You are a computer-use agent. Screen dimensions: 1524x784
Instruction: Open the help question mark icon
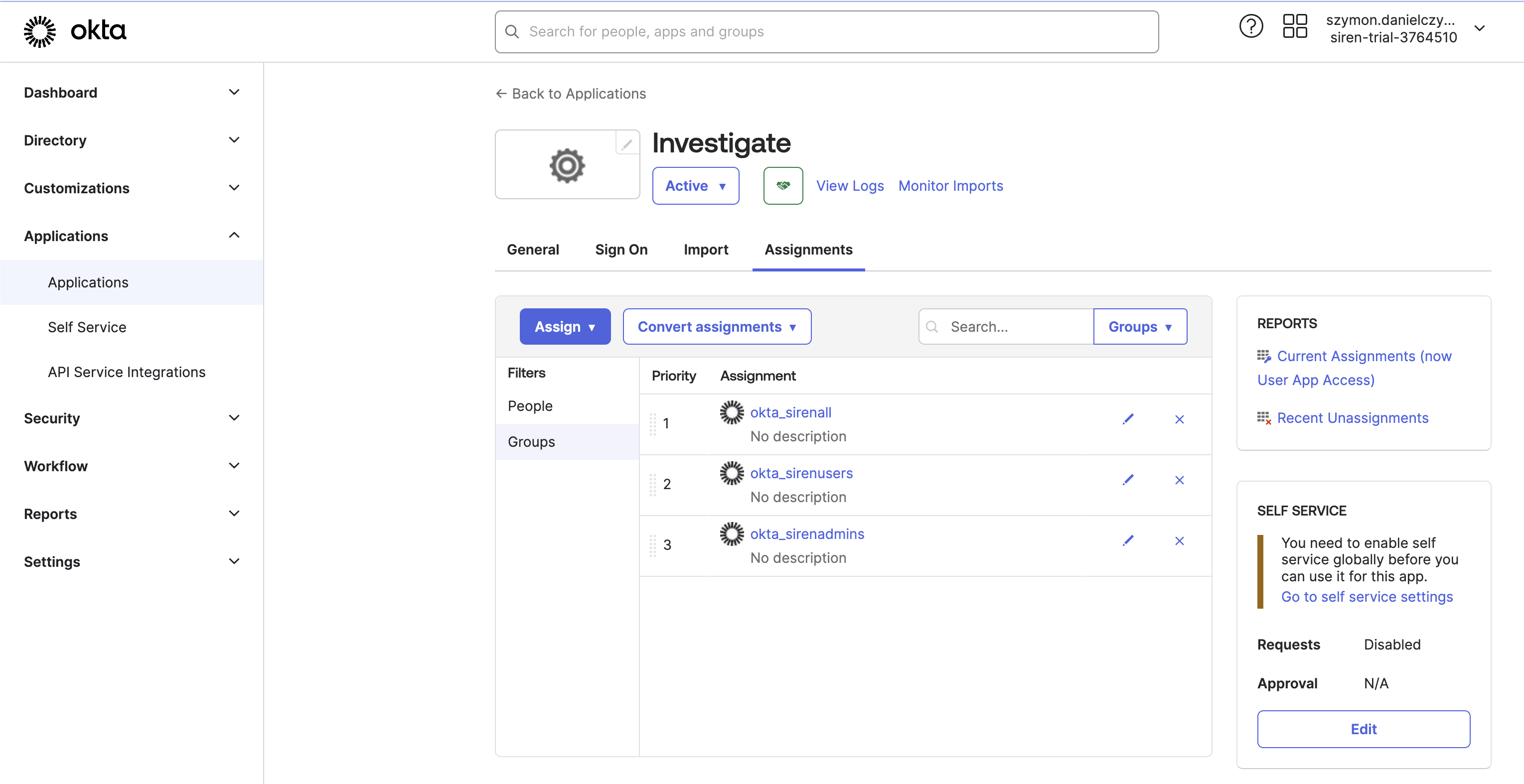click(1251, 26)
